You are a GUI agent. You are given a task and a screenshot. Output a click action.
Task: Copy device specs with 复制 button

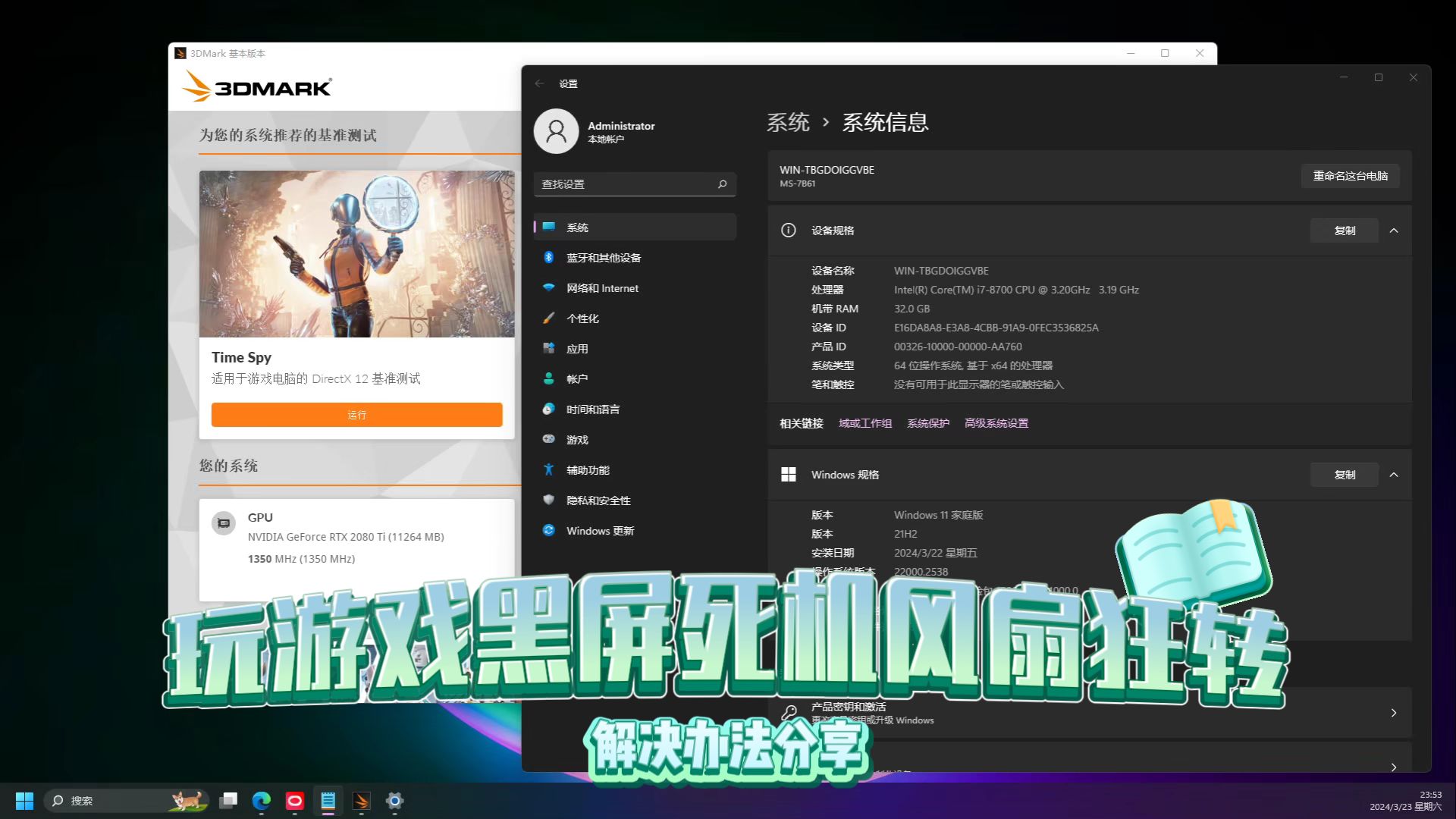1345,231
